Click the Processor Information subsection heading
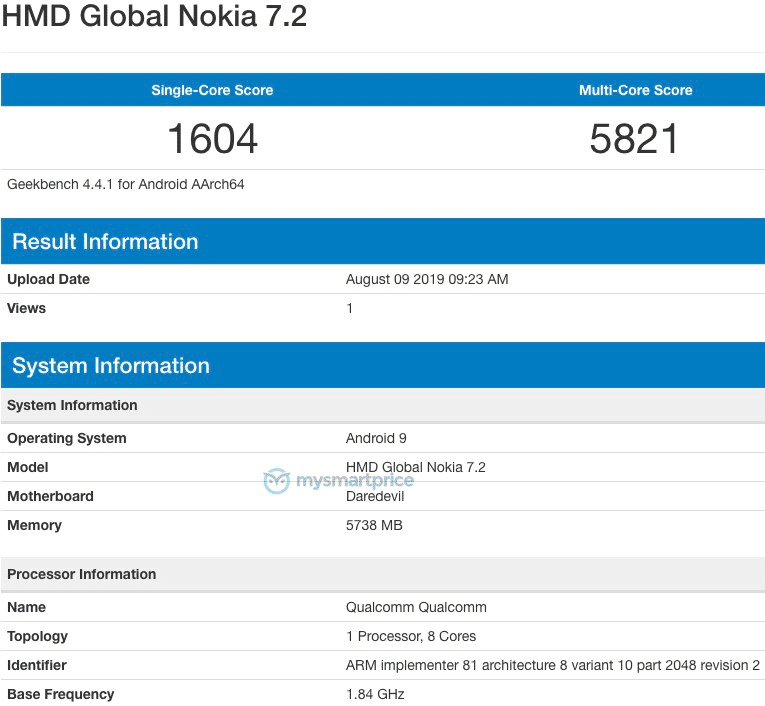Screen dimensions: 765x706 coord(82,574)
